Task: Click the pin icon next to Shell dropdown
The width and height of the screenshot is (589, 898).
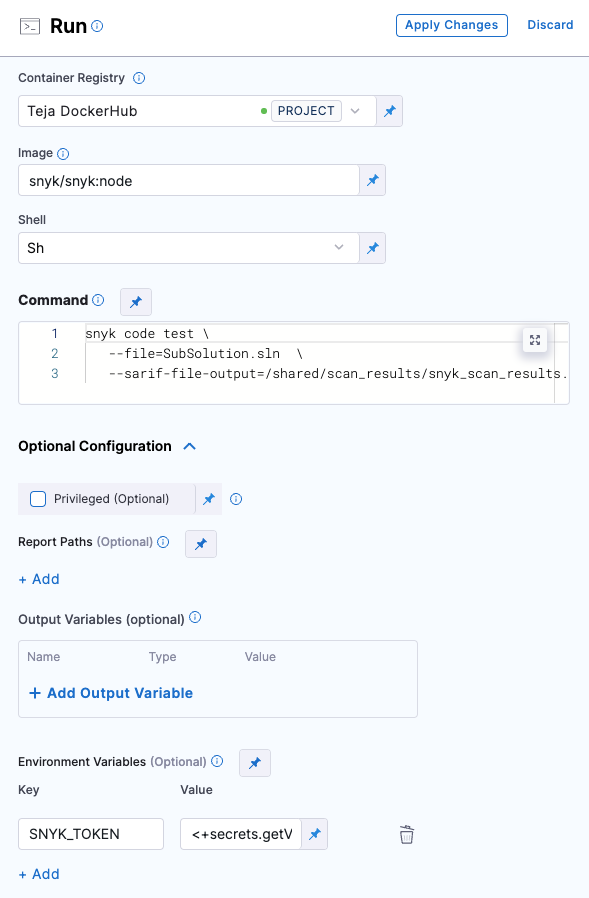Action: pyautogui.click(x=372, y=248)
